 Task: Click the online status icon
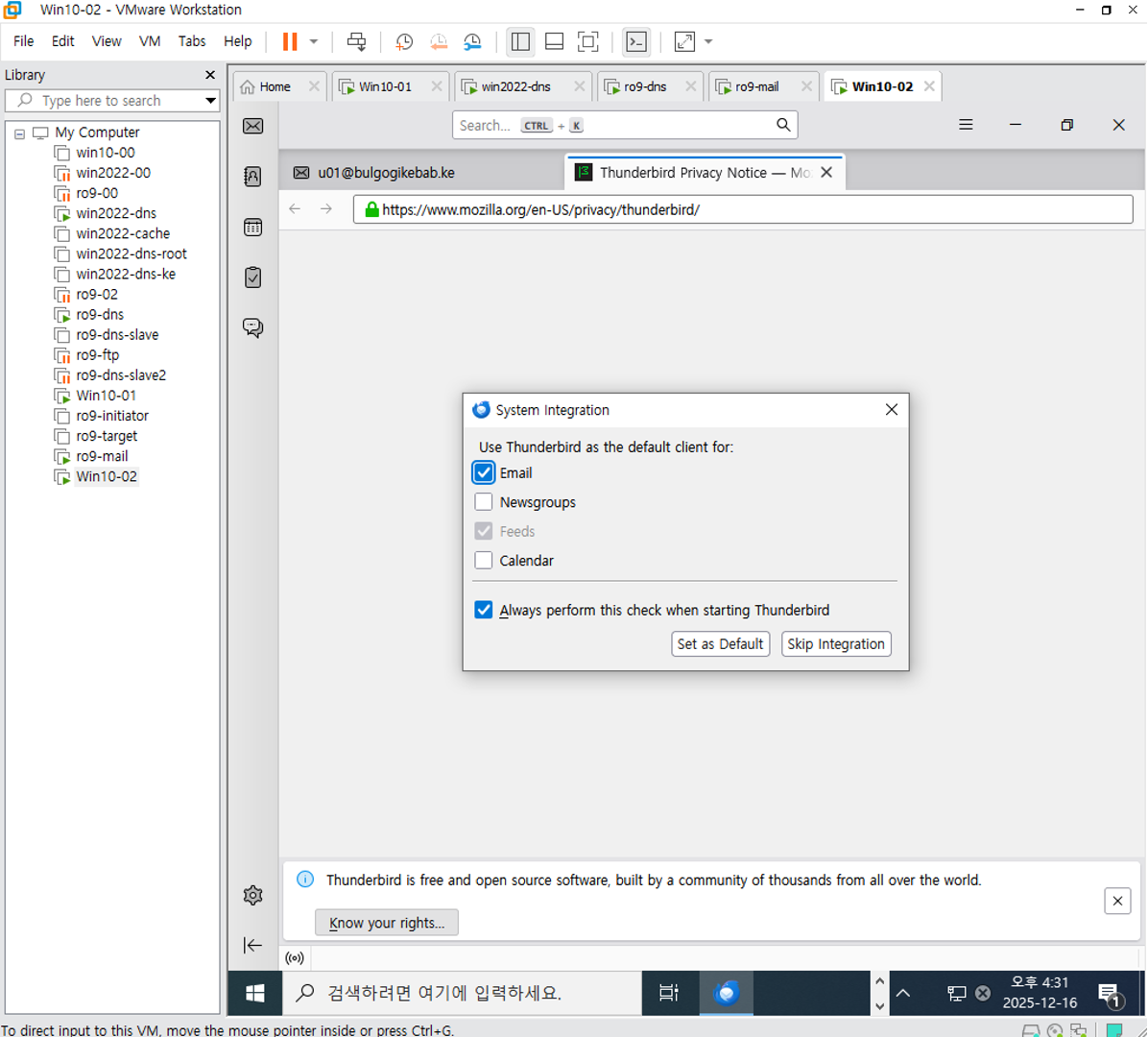pyautogui.click(x=295, y=958)
